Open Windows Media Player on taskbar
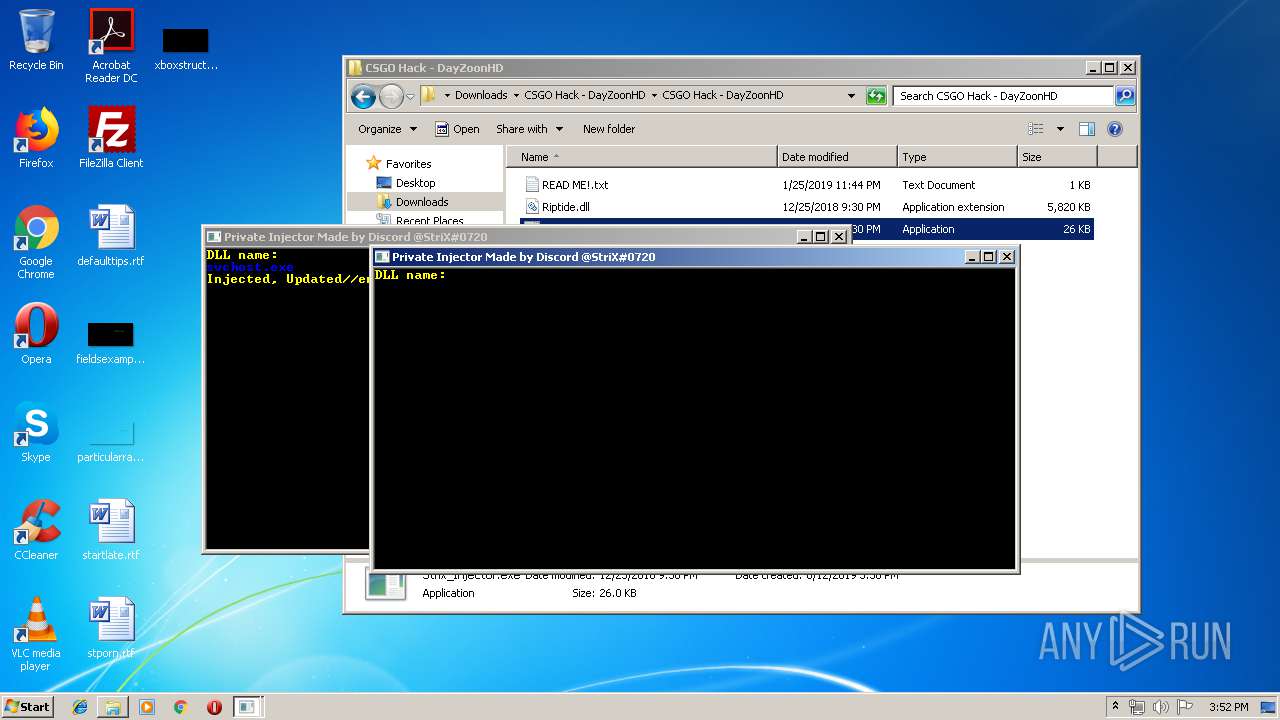 147,707
